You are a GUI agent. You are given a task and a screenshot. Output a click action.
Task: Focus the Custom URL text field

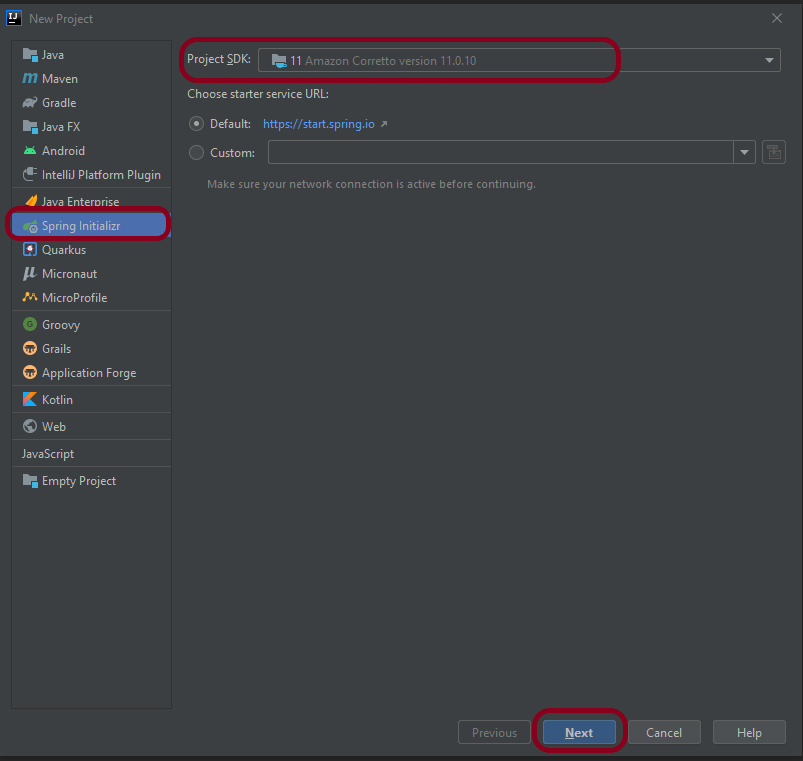[500, 153]
